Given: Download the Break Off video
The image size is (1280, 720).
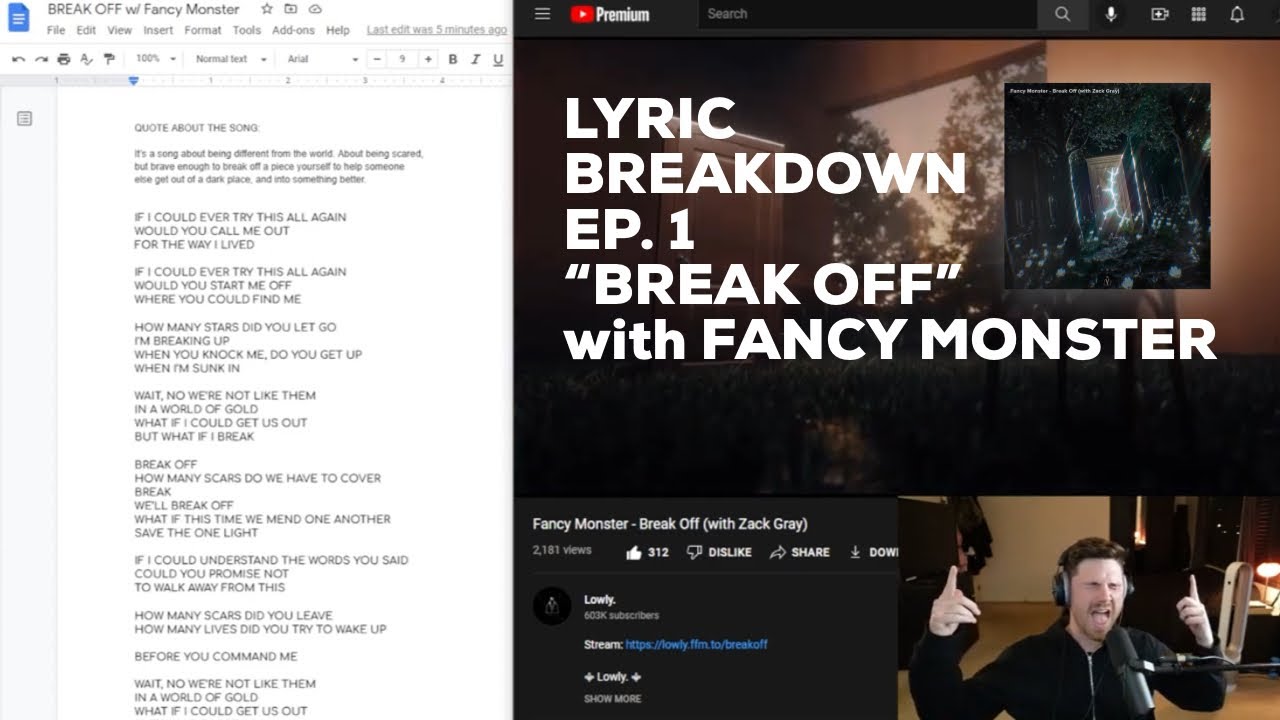Looking at the screenshot, I should [873, 552].
